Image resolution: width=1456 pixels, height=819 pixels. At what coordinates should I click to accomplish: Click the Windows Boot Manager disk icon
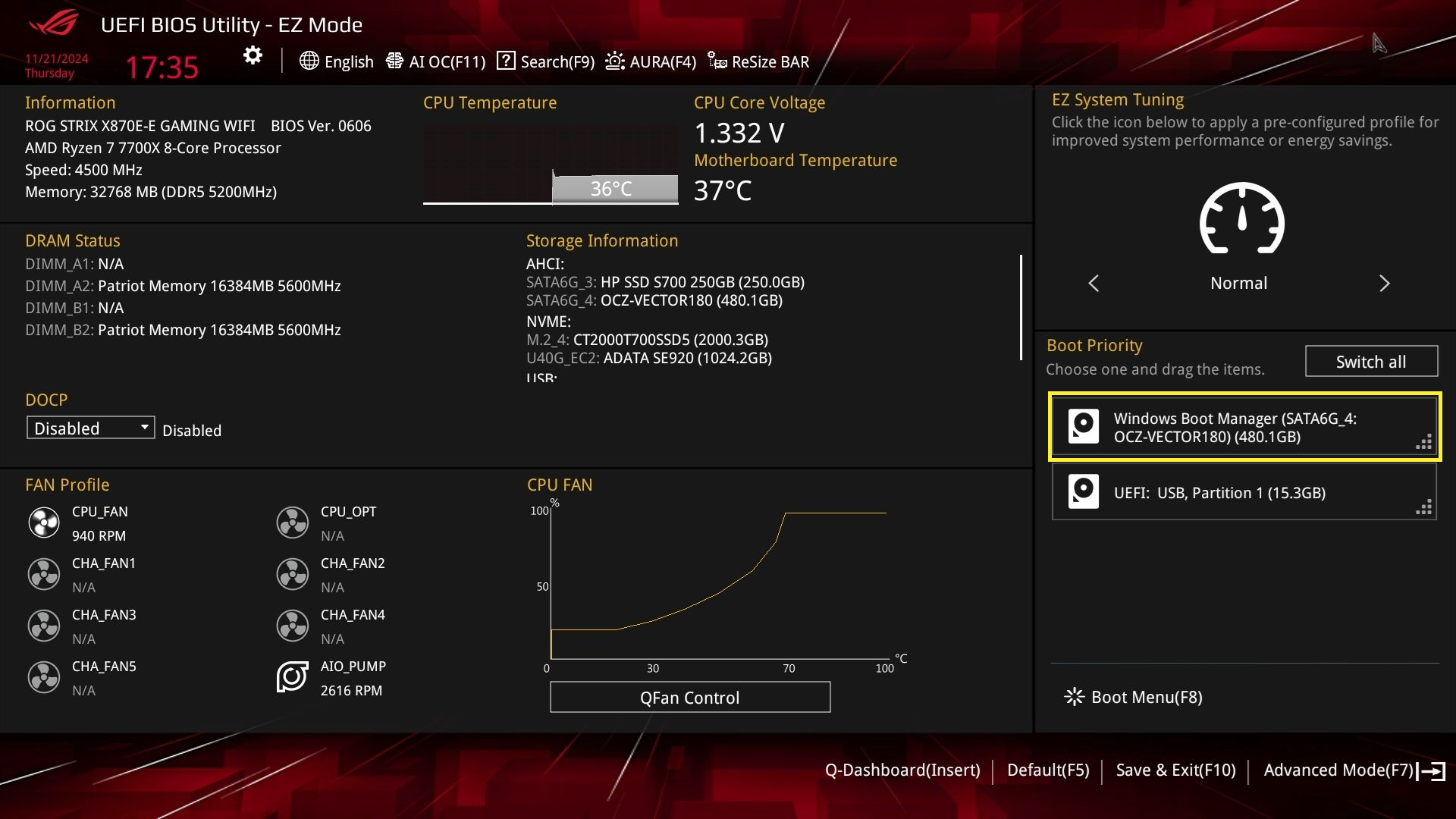point(1084,426)
